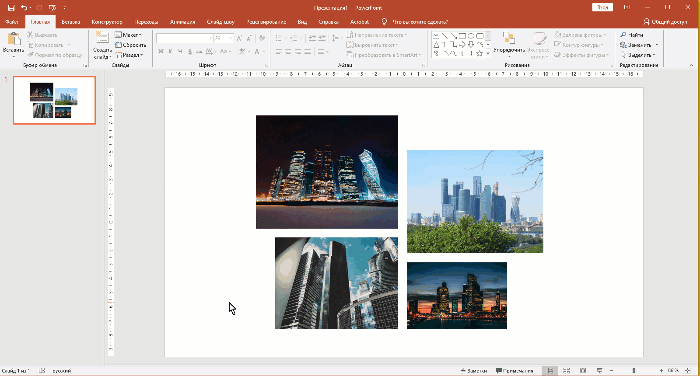Open the Acrobat tab
The image size is (700, 376).
pos(359,22)
